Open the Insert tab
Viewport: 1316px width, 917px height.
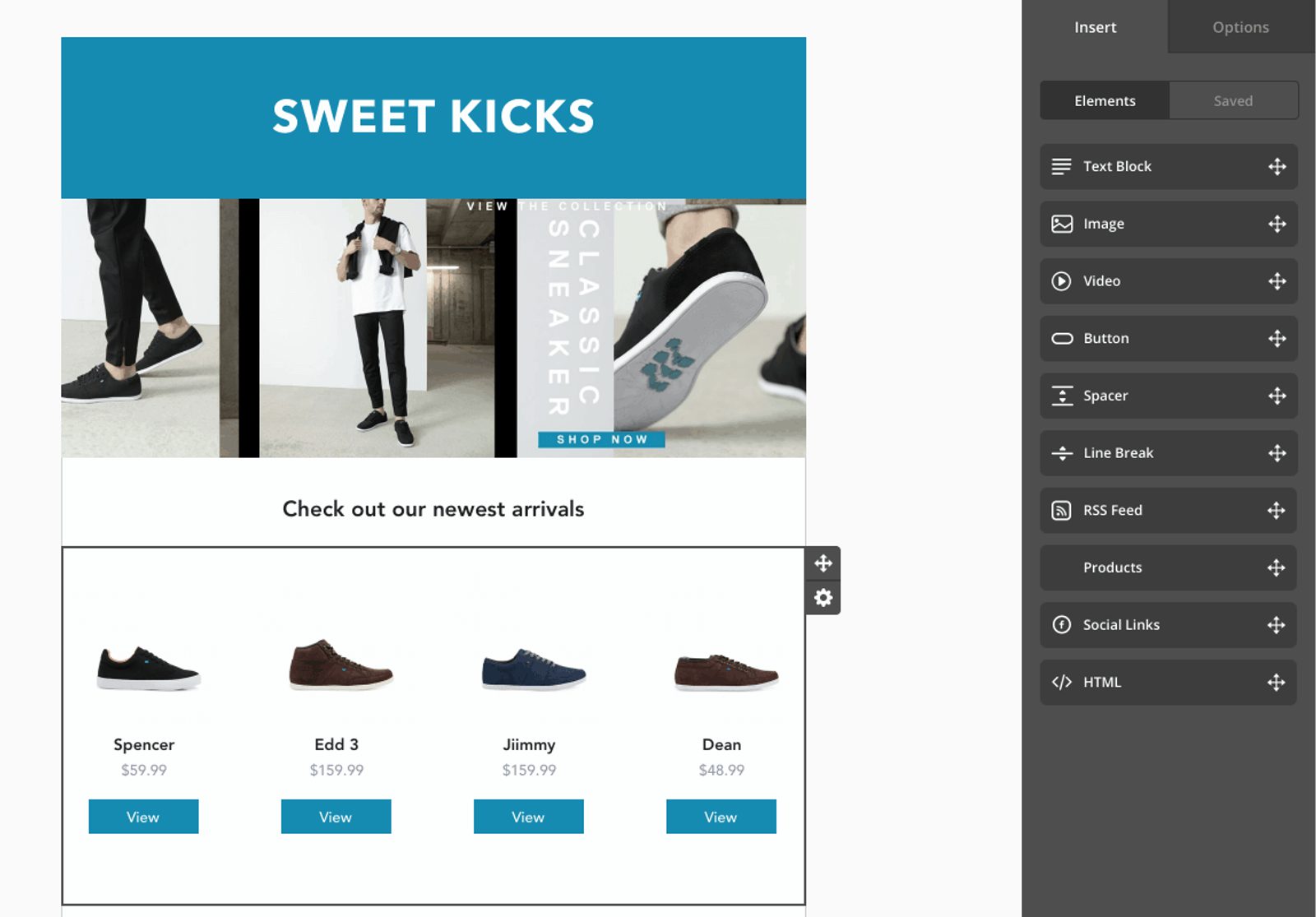click(x=1095, y=26)
